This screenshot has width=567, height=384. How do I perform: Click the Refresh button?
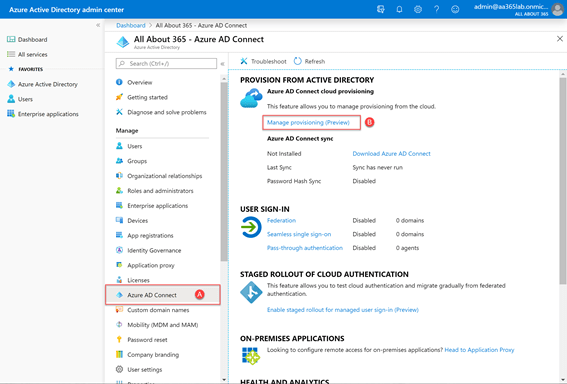click(x=310, y=61)
